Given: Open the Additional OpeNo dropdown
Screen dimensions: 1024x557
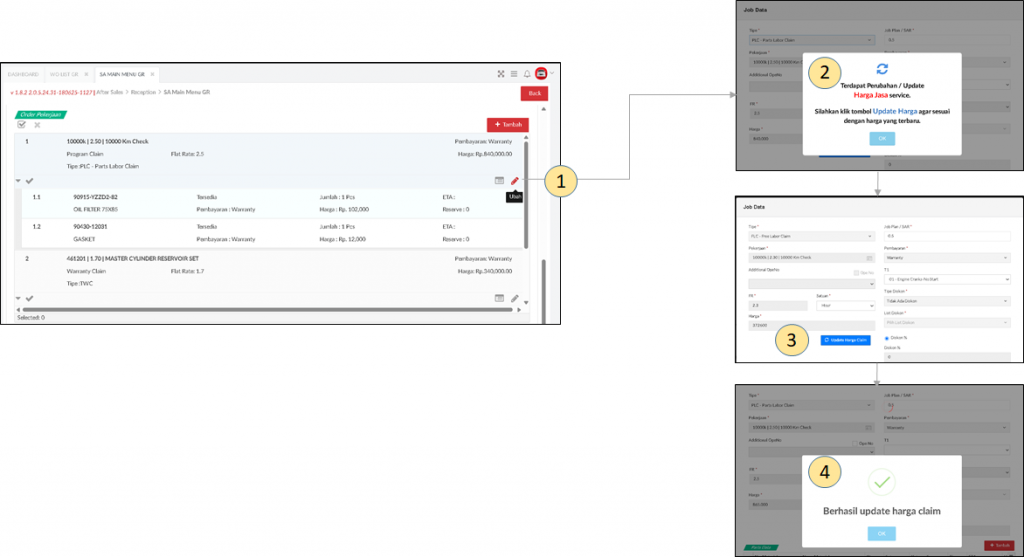Looking at the screenshot, I should (811, 284).
